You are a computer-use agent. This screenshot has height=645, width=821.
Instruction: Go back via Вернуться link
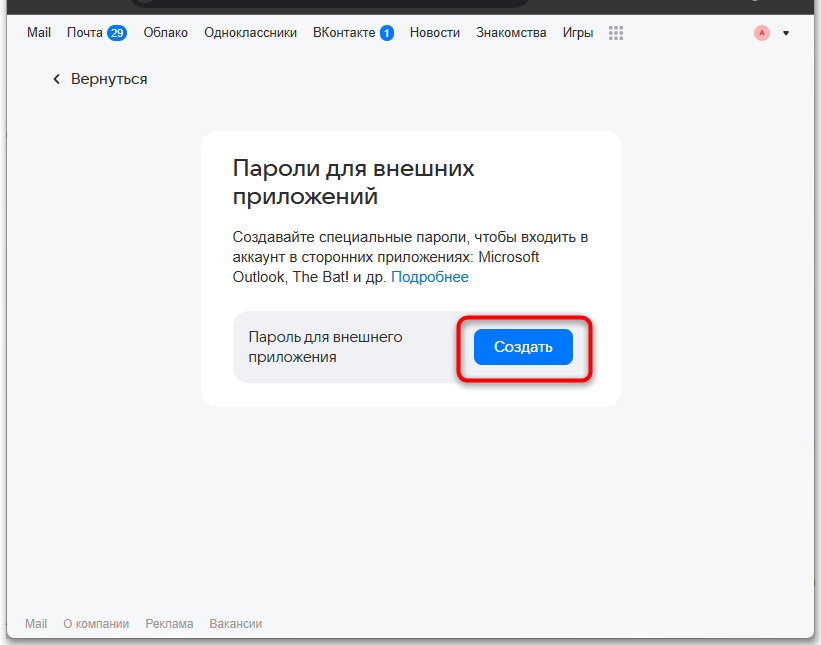click(109, 79)
